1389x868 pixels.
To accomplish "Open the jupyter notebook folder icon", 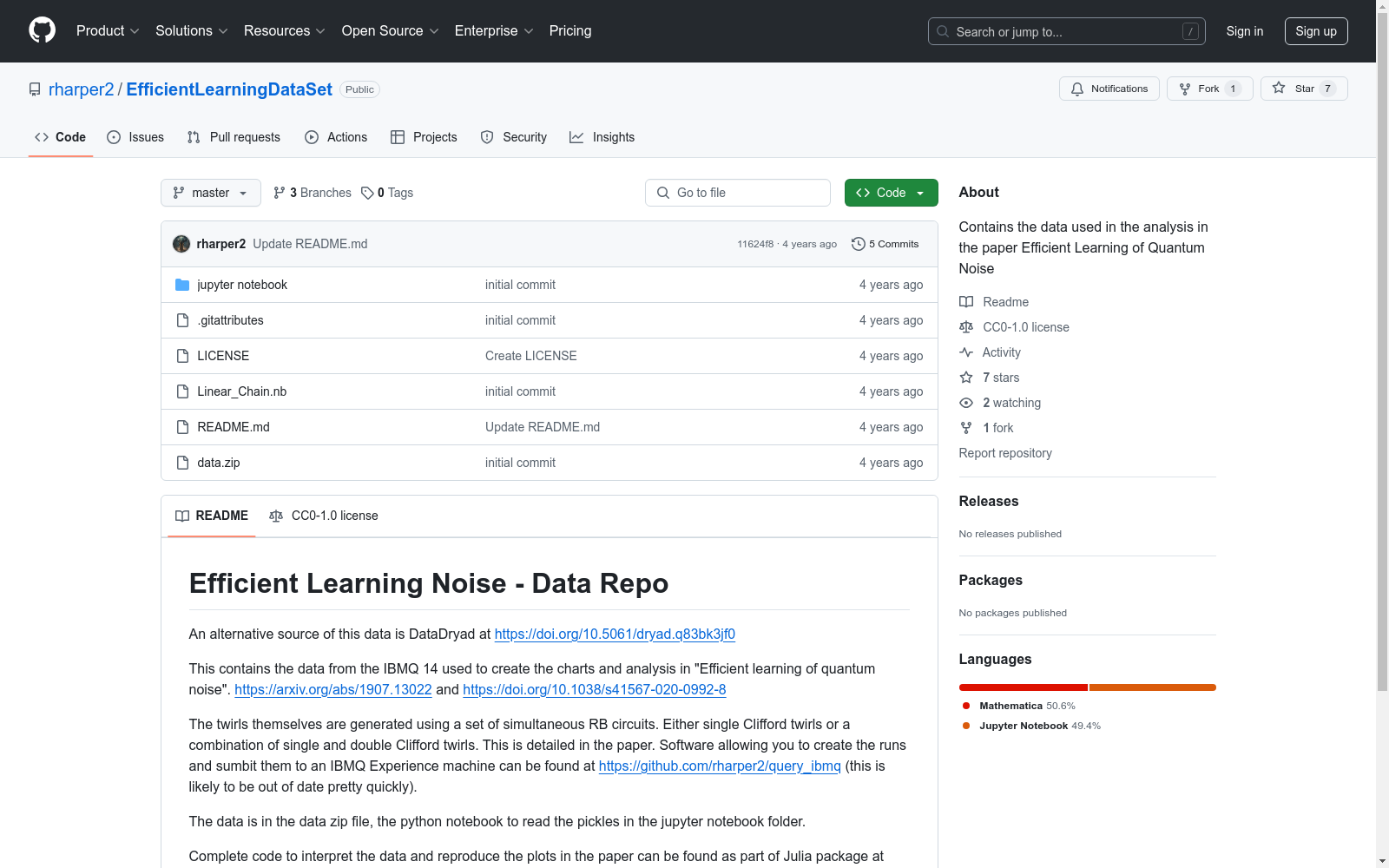I will pyautogui.click(x=182, y=285).
